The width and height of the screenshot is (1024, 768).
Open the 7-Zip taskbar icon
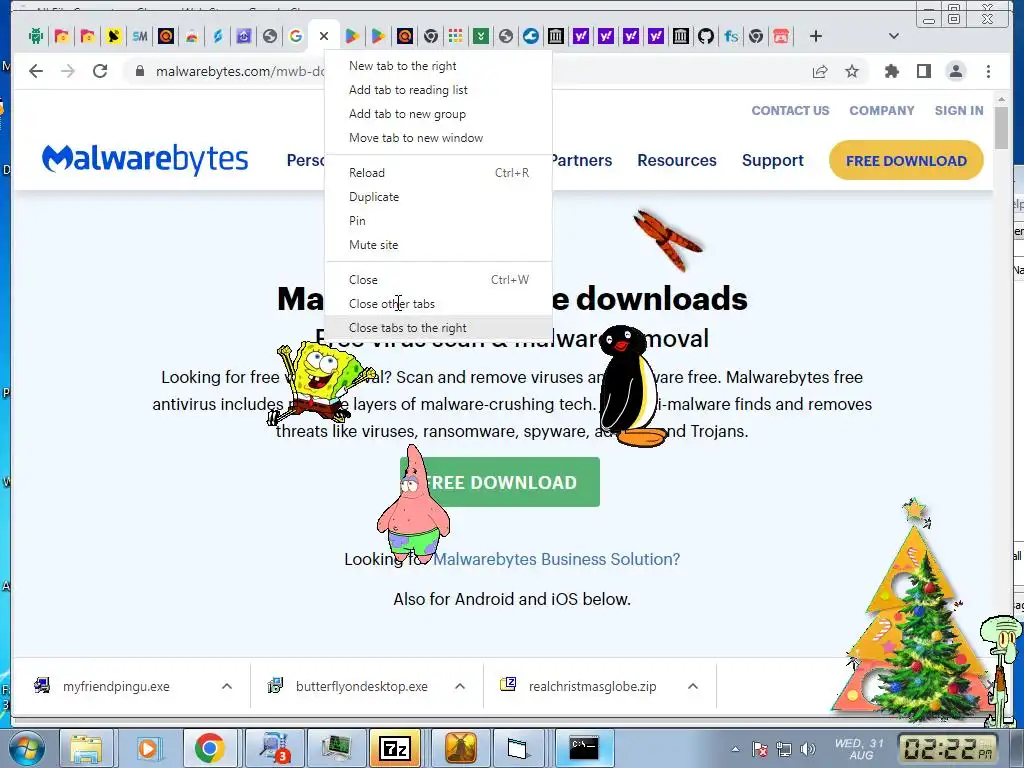pyautogui.click(x=394, y=748)
